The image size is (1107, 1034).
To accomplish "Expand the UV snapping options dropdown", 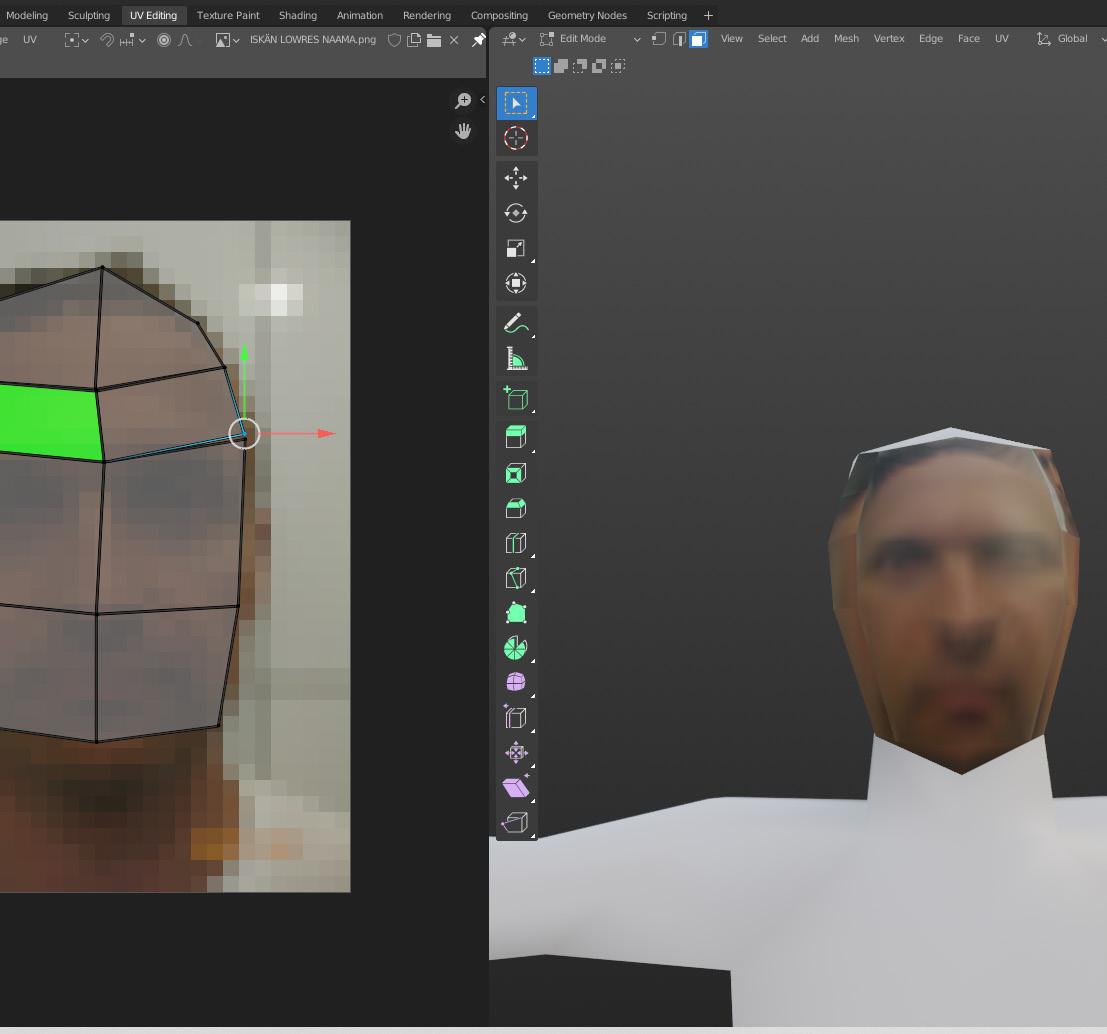I will coord(142,40).
